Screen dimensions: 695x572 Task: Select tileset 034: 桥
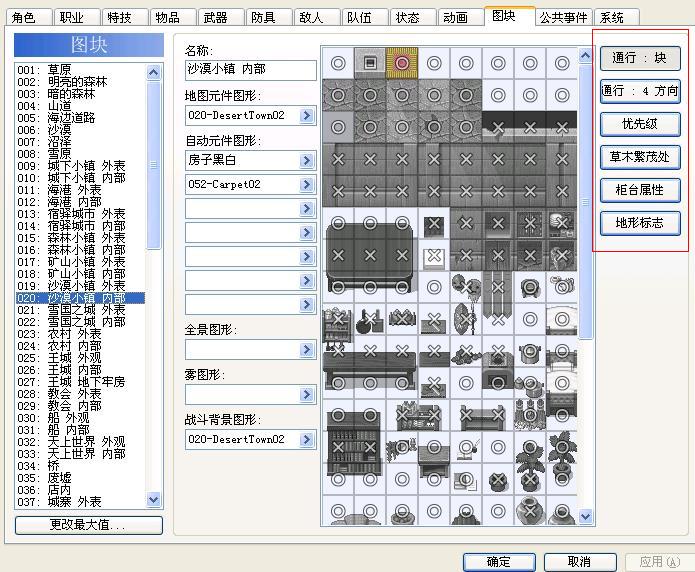(x=81, y=465)
